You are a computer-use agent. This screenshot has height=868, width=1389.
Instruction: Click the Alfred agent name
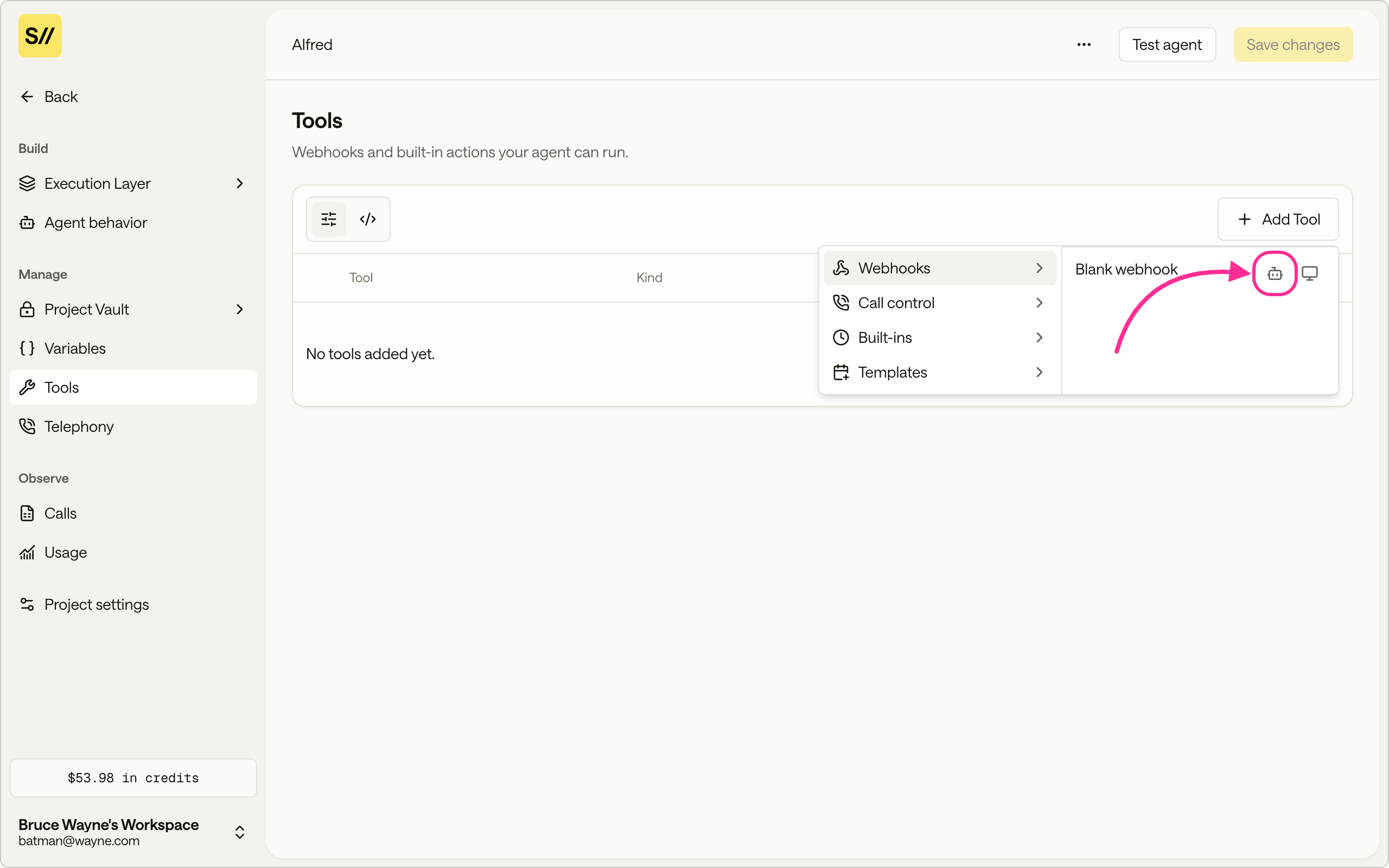point(312,45)
